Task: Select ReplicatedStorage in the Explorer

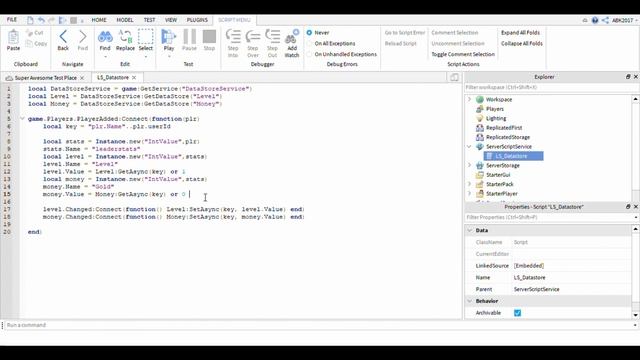Action: (x=508, y=137)
